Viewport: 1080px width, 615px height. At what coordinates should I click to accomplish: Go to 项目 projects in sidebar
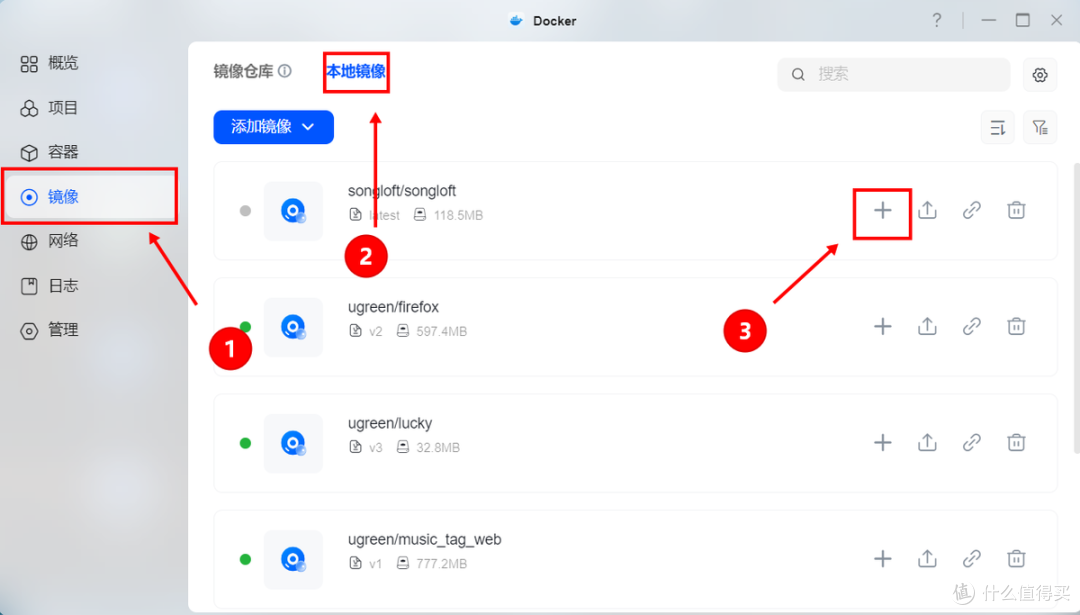tap(50, 107)
